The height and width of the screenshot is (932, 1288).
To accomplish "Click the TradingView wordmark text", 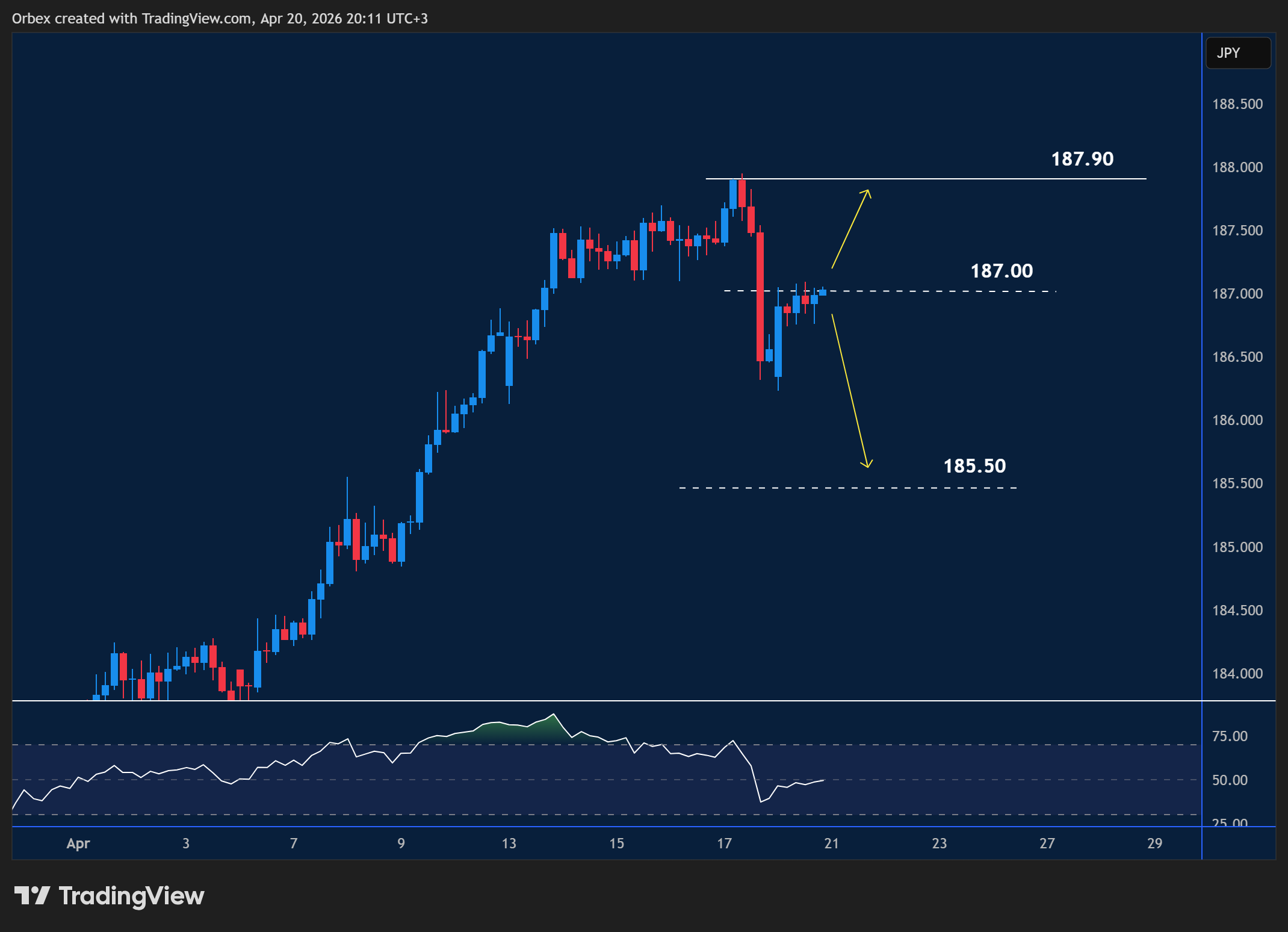I will pos(131,896).
